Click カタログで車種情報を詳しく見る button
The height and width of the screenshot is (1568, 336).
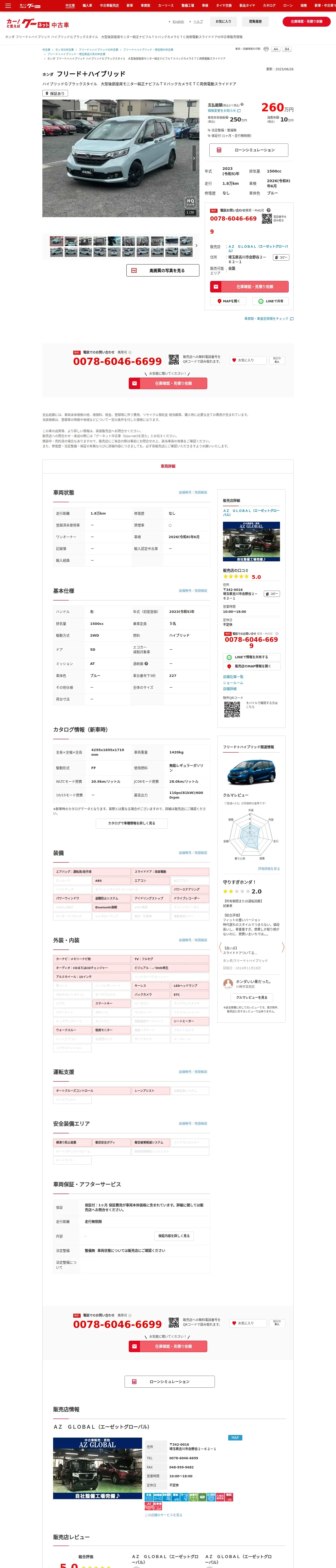click(132, 823)
